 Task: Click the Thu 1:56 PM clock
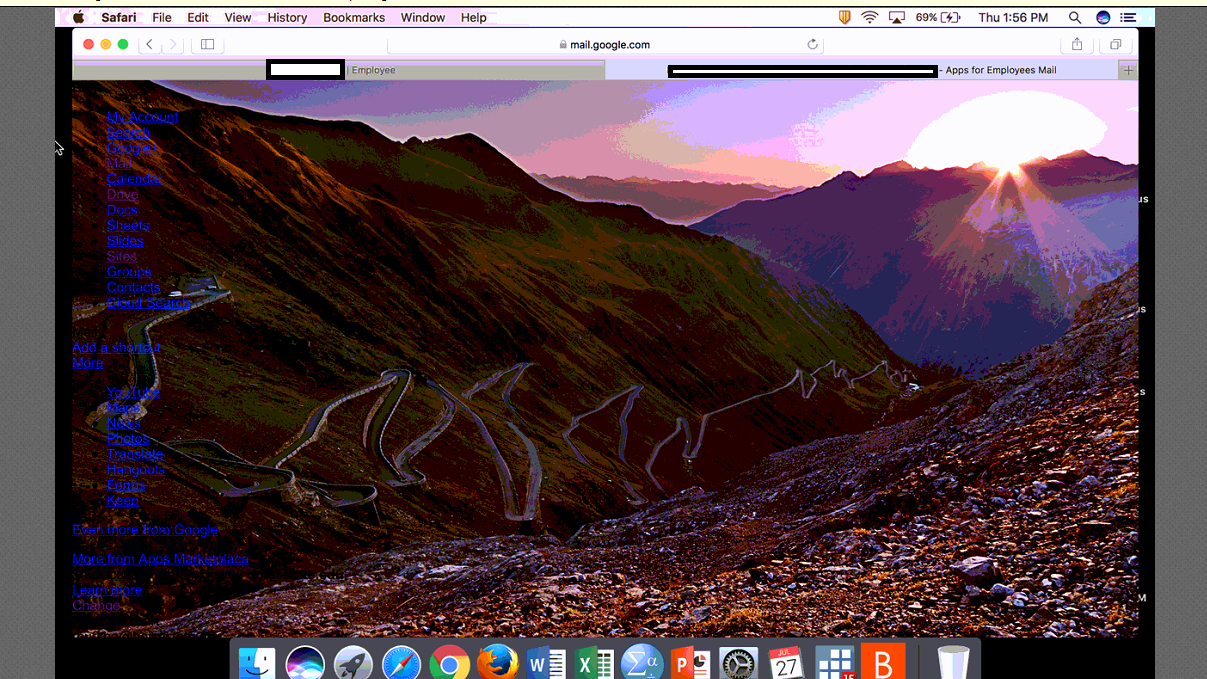pyautogui.click(x=1013, y=17)
